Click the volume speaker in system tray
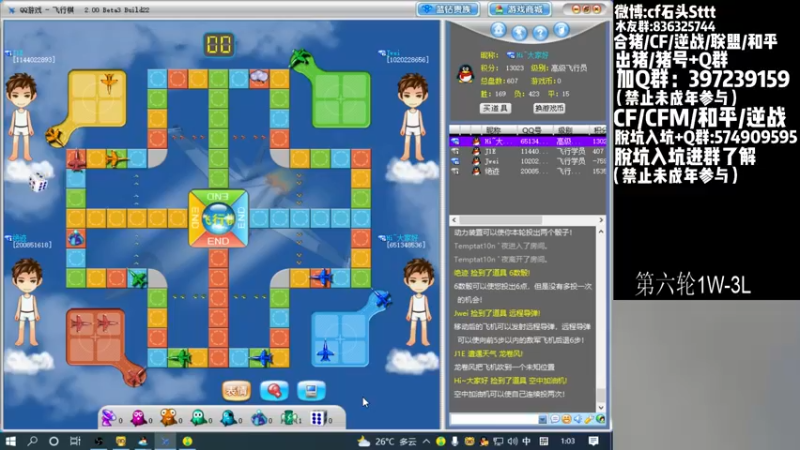Image resolution: width=800 pixels, height=450 pixels. click(x=513, y=441)
